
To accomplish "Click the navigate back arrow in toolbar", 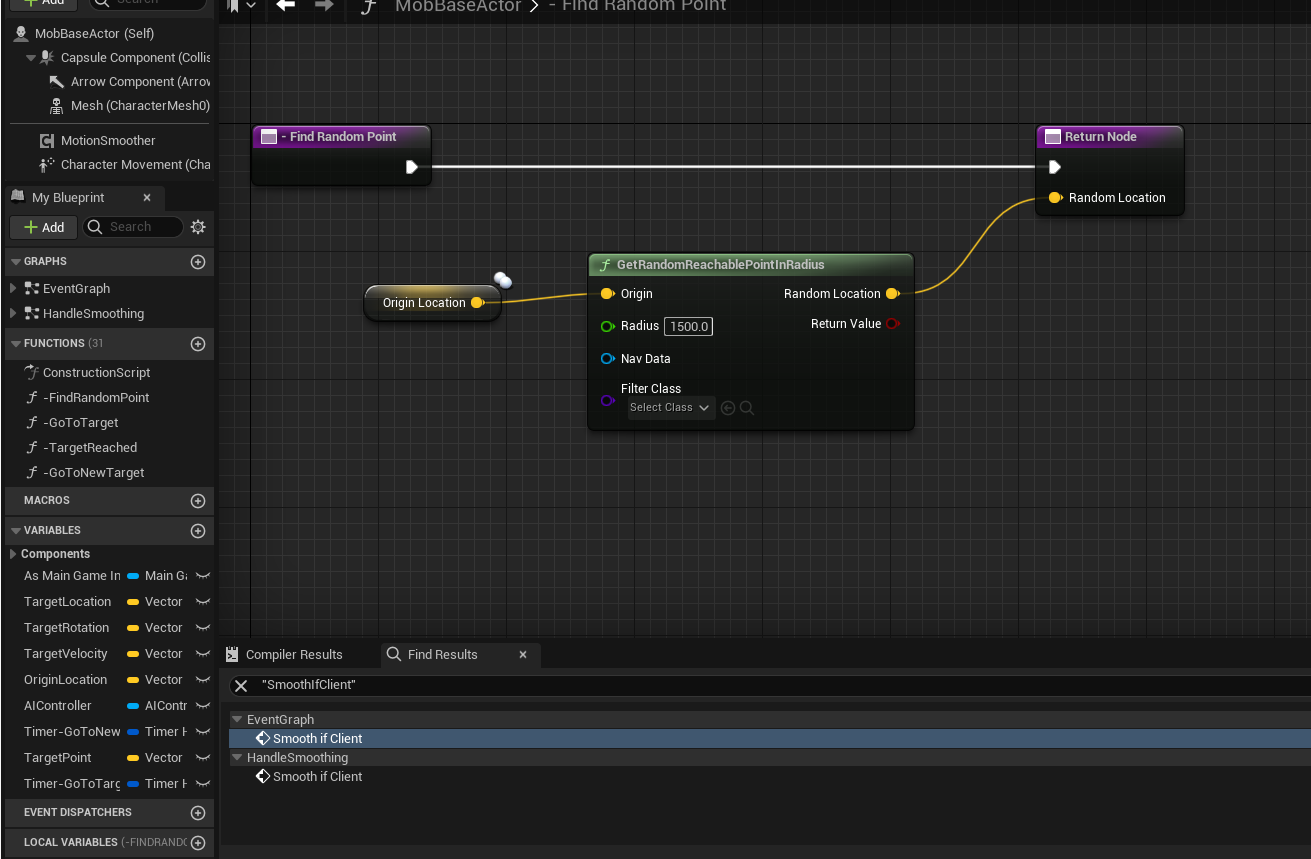I will 286,6.
